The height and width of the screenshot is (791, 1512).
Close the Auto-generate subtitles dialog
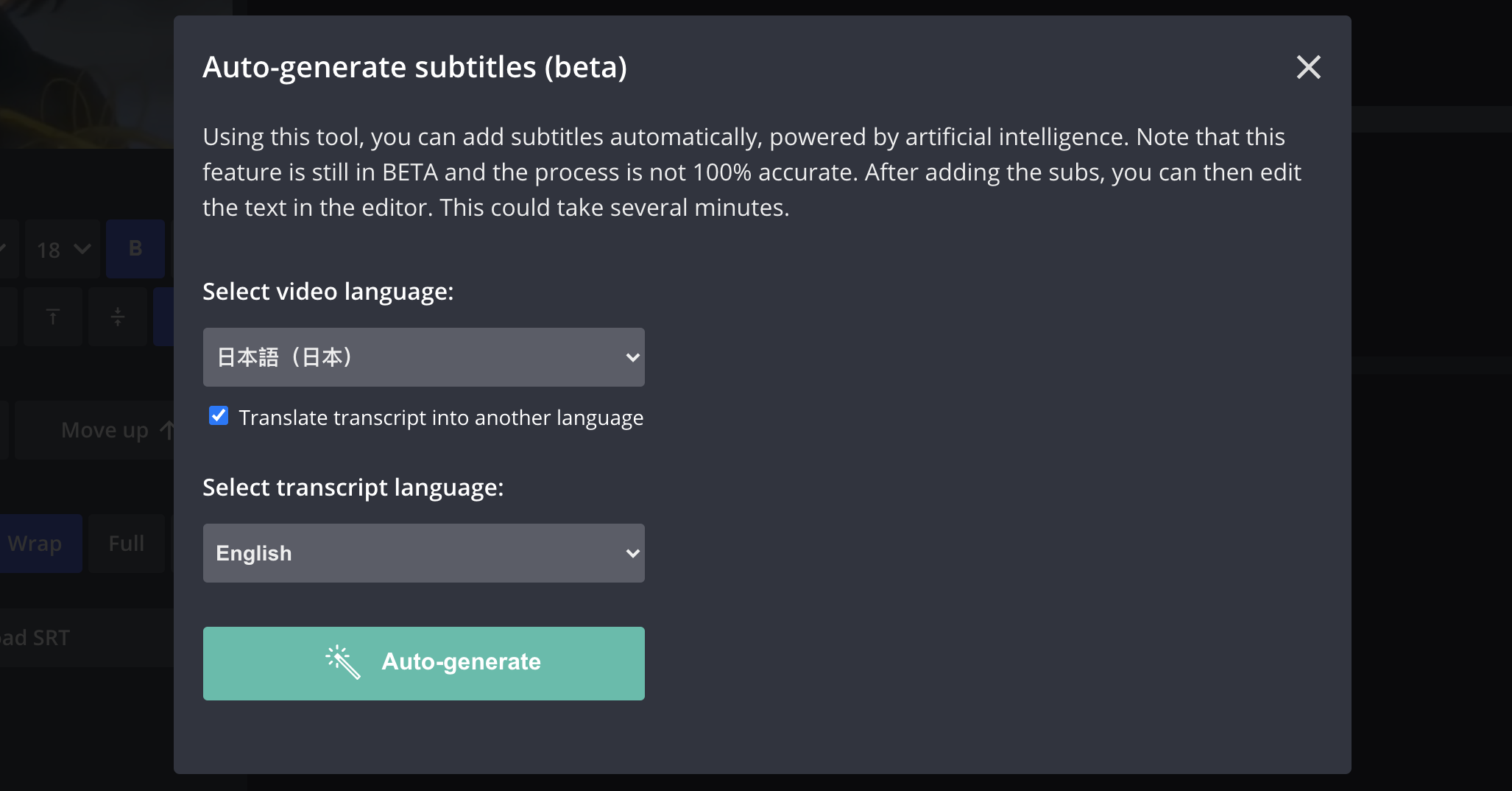(x=1308, y=67)
